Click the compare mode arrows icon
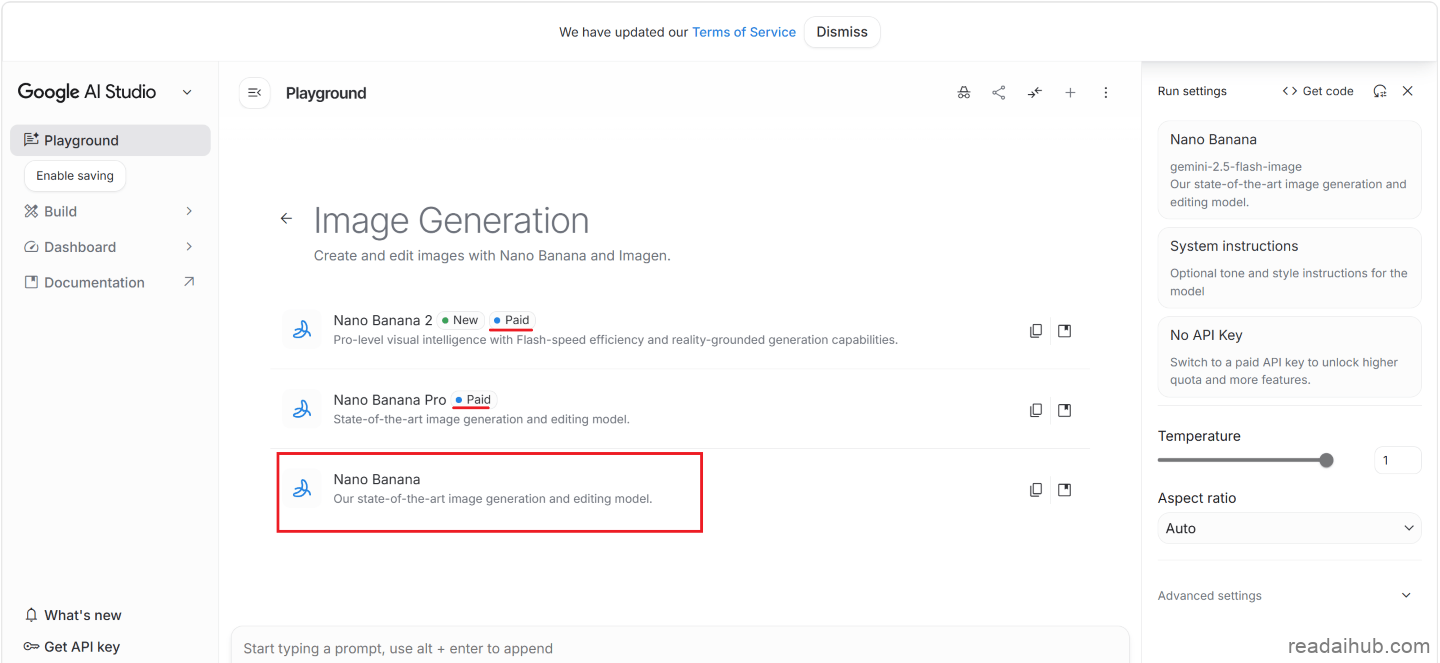Screen dimensions: 1440x663 tap(1034, 92)
